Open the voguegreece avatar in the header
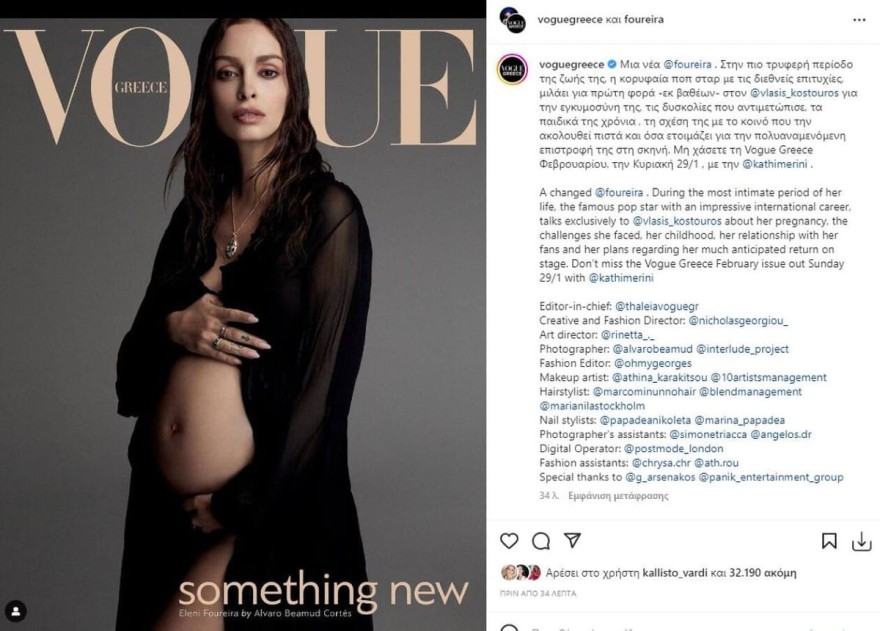Screen dimensions: 880x631 [512, 20]
